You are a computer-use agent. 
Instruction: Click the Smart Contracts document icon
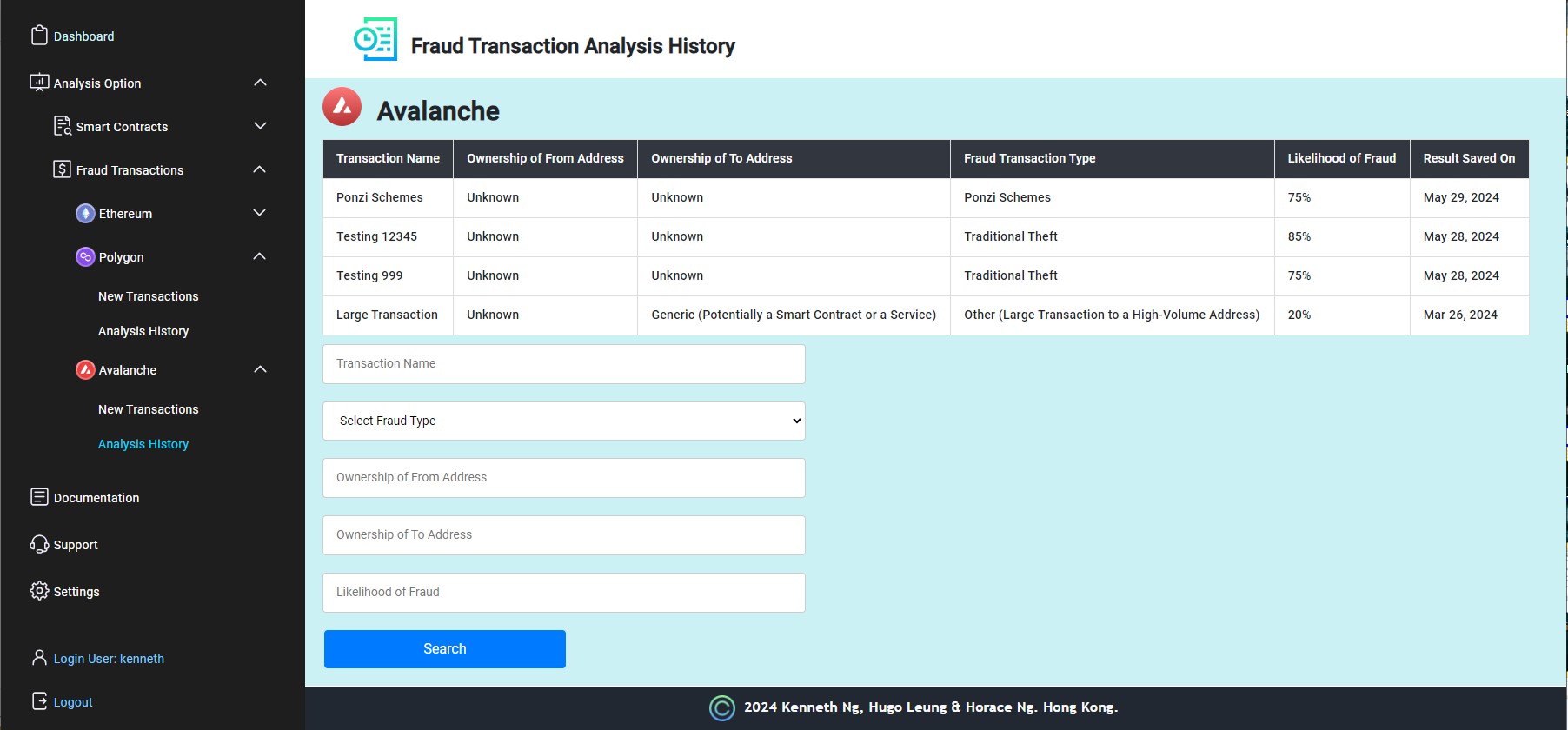pyautogui.click(x=63, y=126)
